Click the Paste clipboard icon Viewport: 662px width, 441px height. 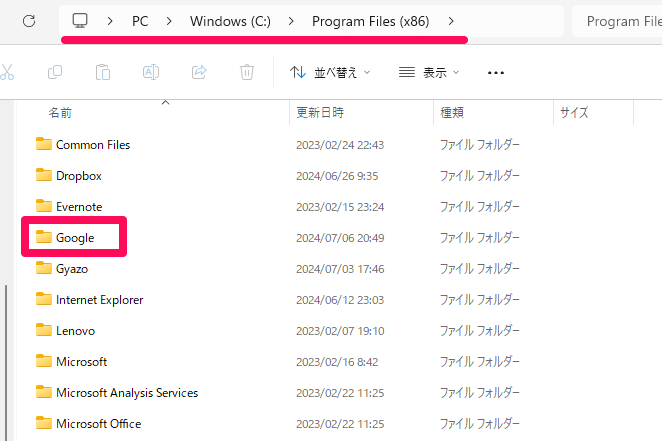tap(103, 72)
